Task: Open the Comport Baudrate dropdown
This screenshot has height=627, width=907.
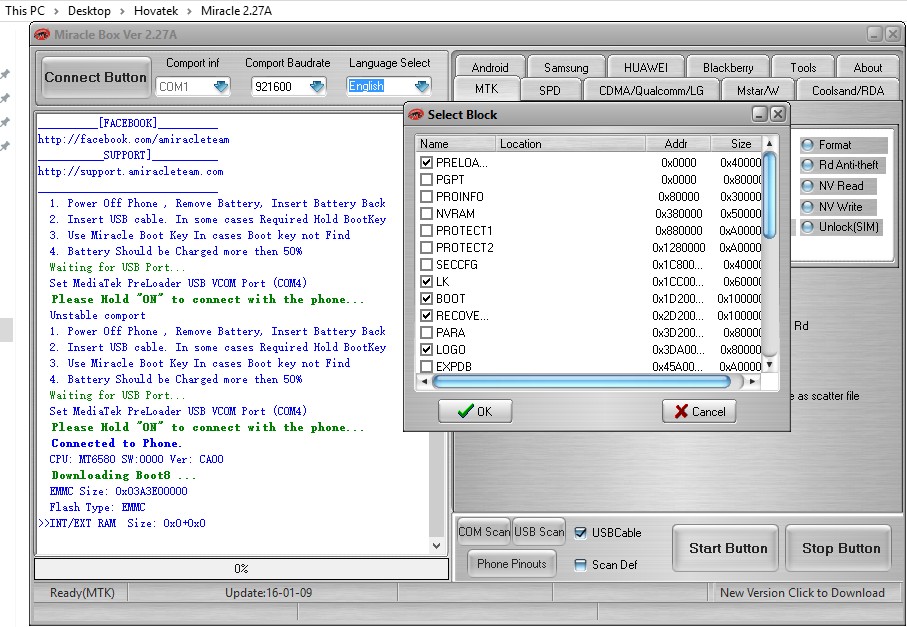Action: pyautogui.click(x=317, y=87)
